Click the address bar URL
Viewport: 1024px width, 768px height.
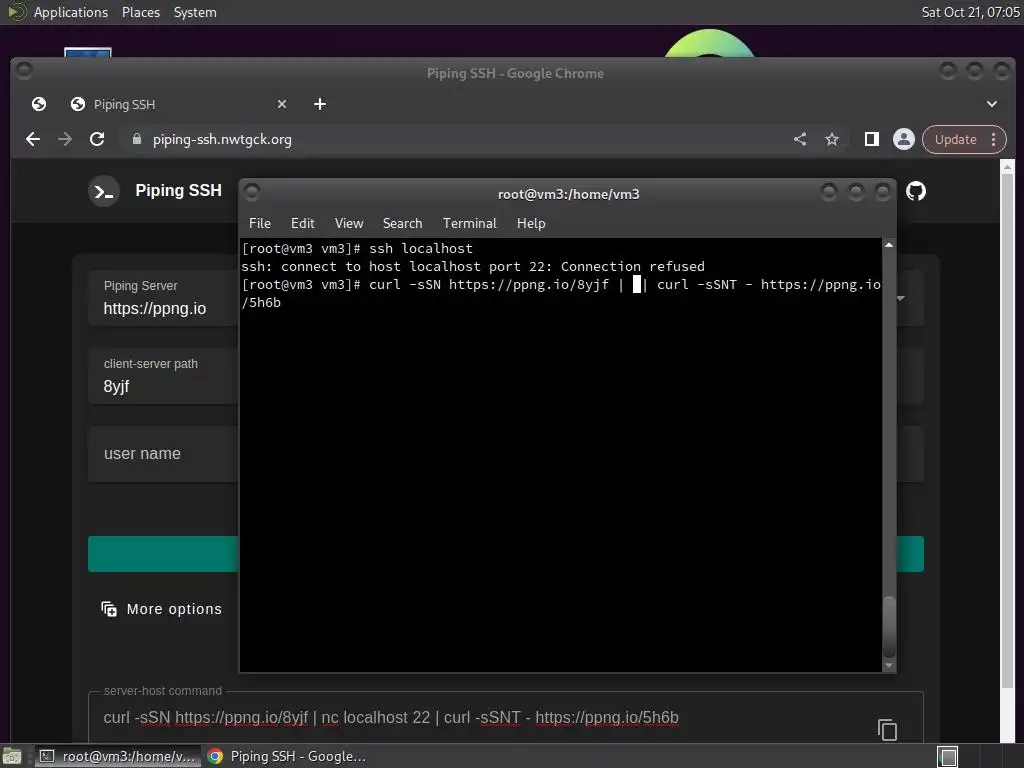pyautogui.click(x=222, y=139)
